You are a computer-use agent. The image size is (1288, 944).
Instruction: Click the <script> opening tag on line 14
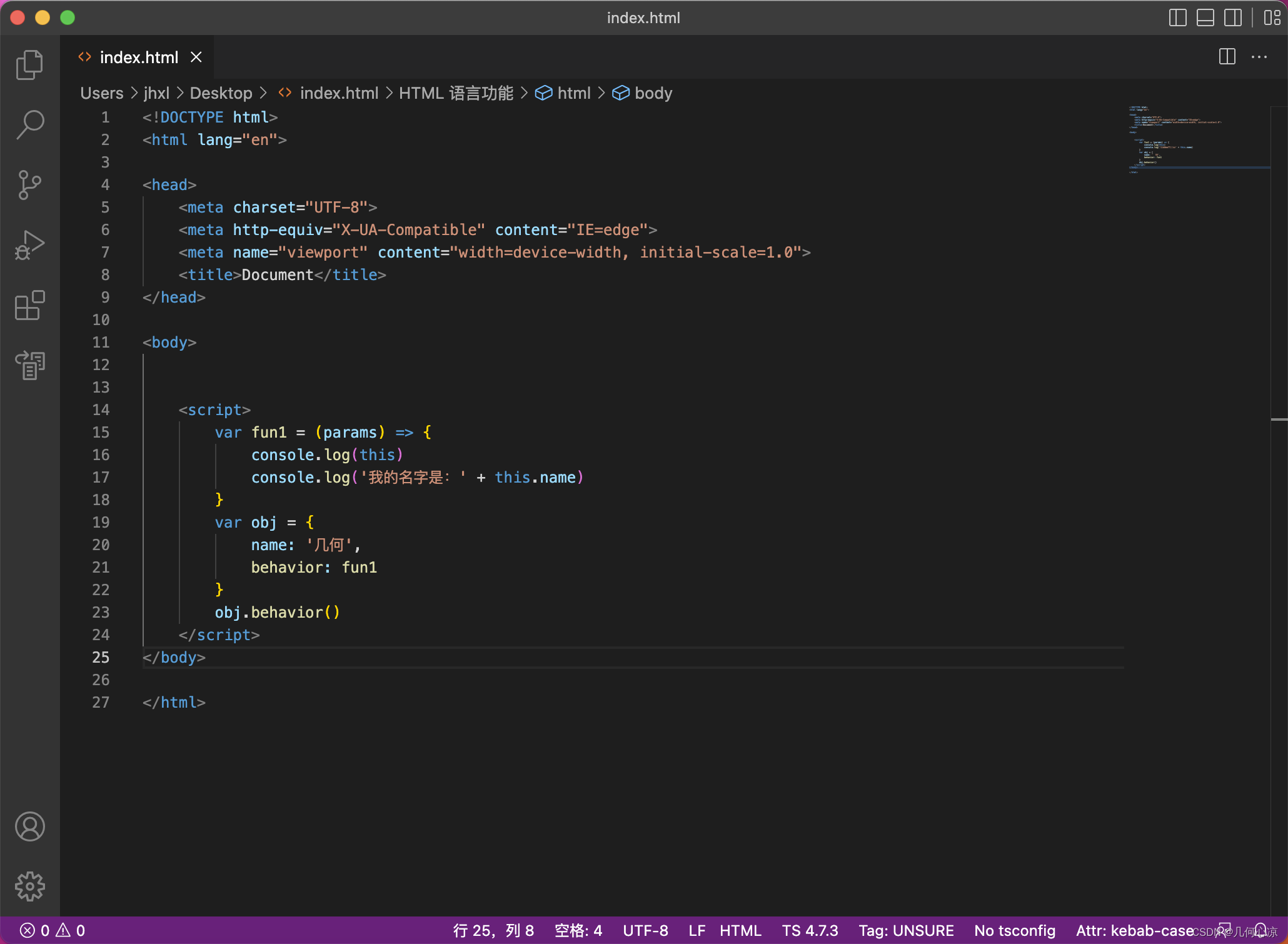[214, 409]
